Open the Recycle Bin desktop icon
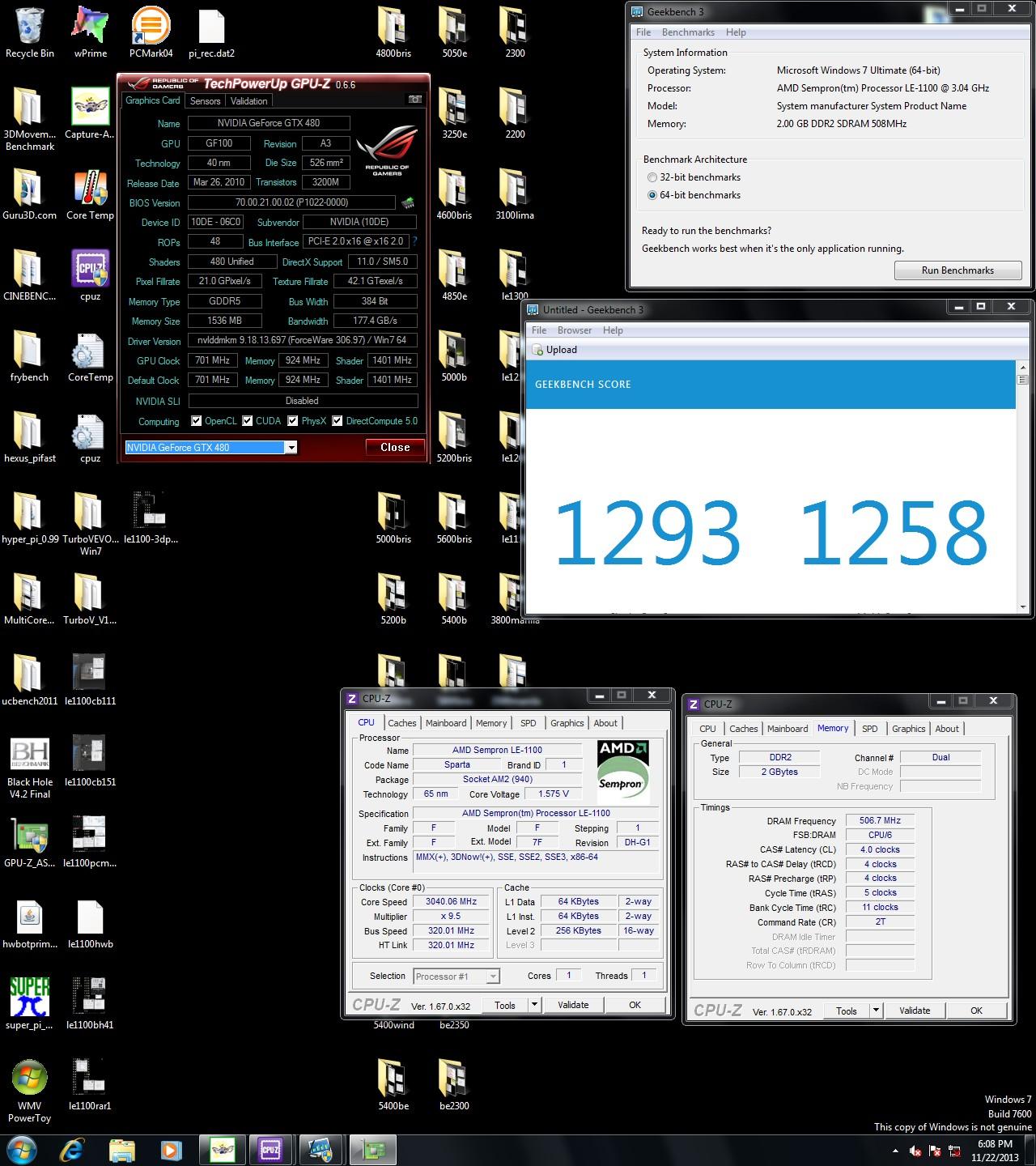This screenshot has height=1166, width=1036. tap(30, 26)
